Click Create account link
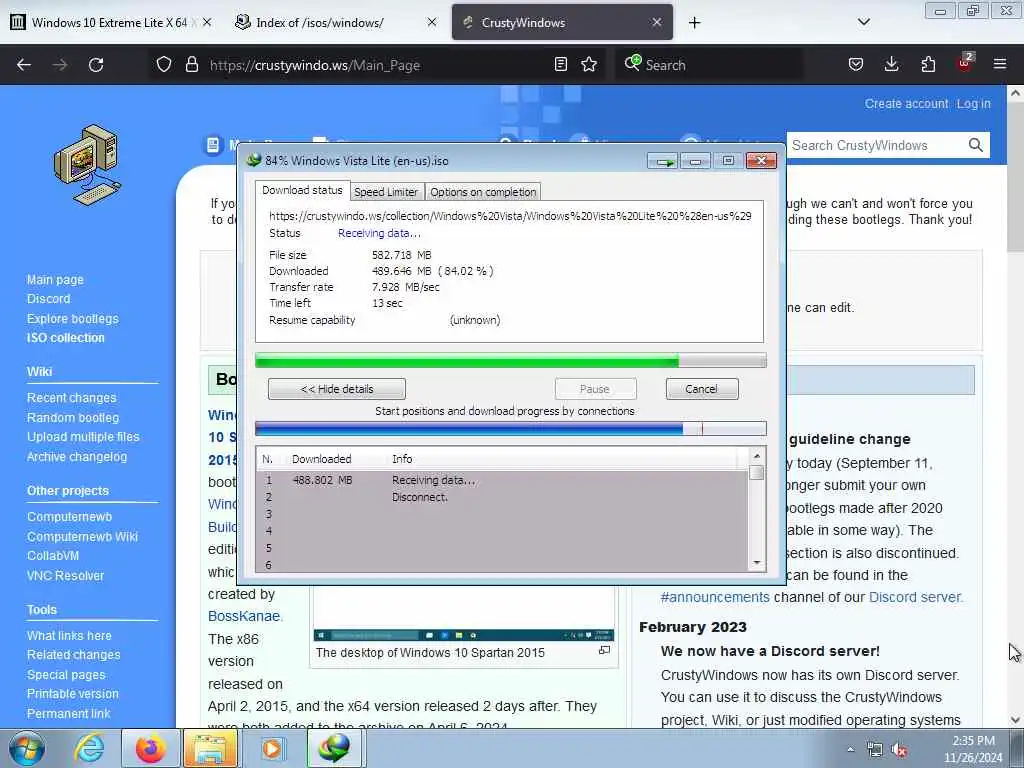Image resolution: width=1024 pixels, height=768 pixels. click(906, 104)
